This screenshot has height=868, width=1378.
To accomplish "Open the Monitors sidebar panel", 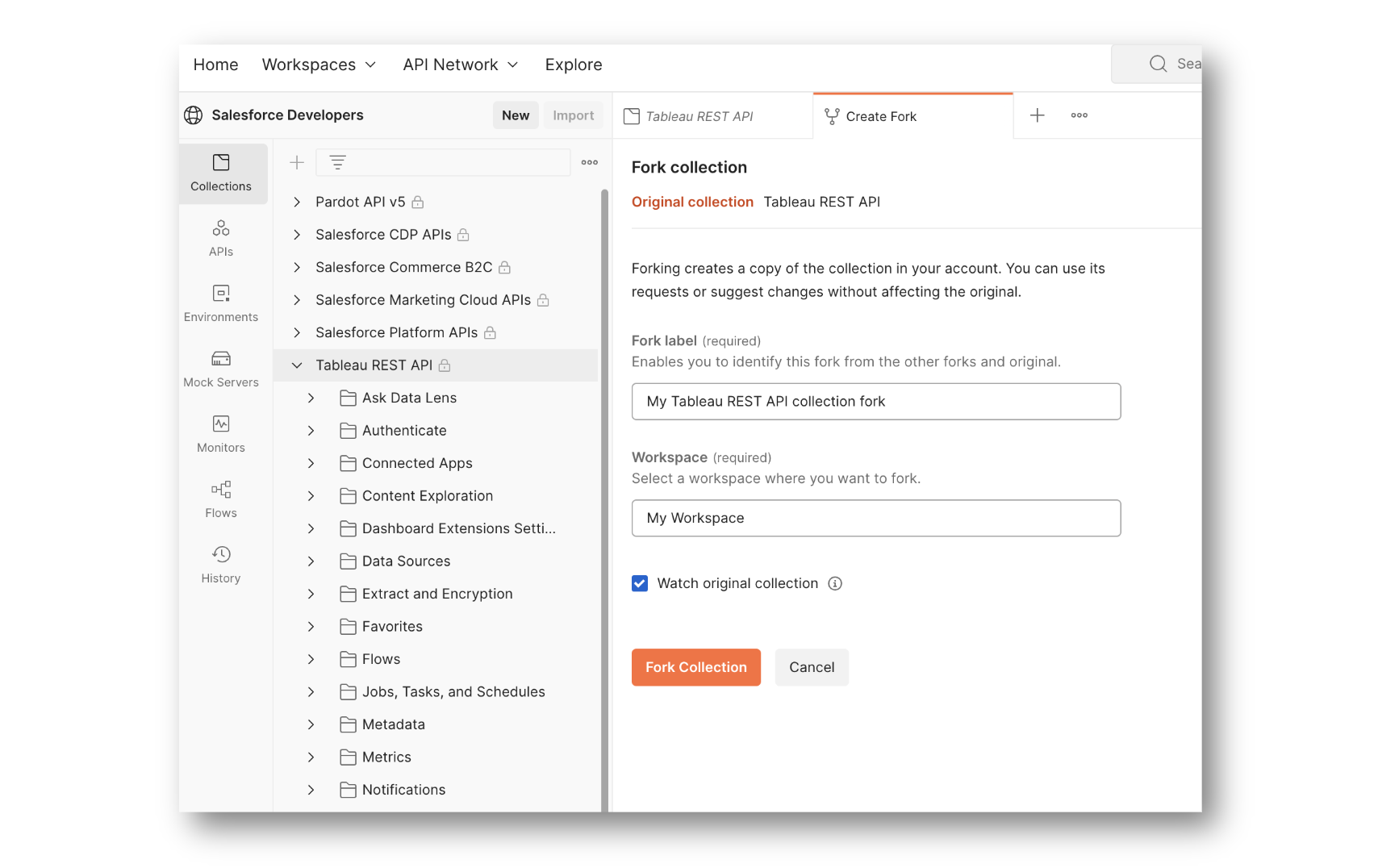I will (221, 435).
